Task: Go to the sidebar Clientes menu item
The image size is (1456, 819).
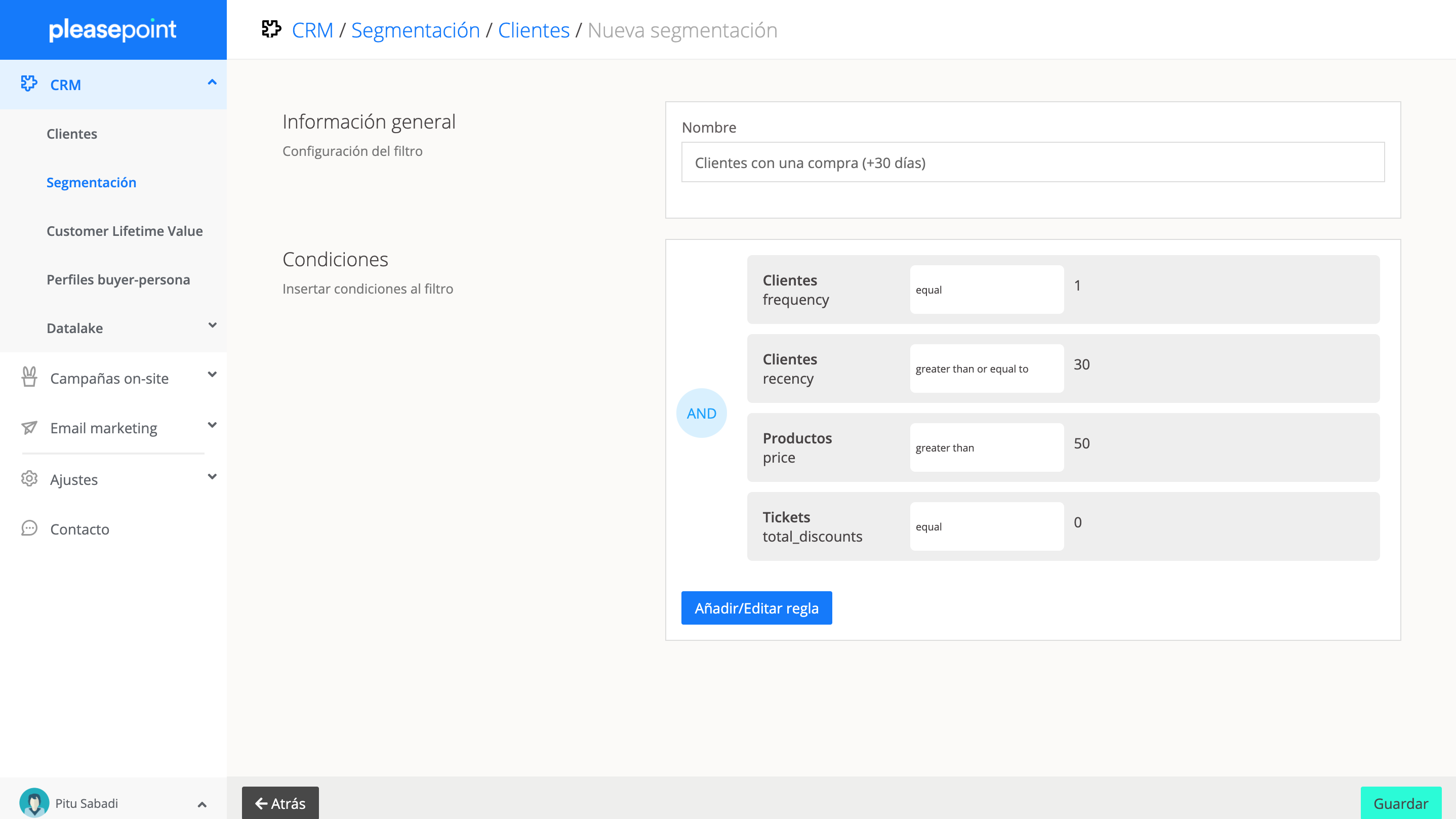Action: coord(72,134)
